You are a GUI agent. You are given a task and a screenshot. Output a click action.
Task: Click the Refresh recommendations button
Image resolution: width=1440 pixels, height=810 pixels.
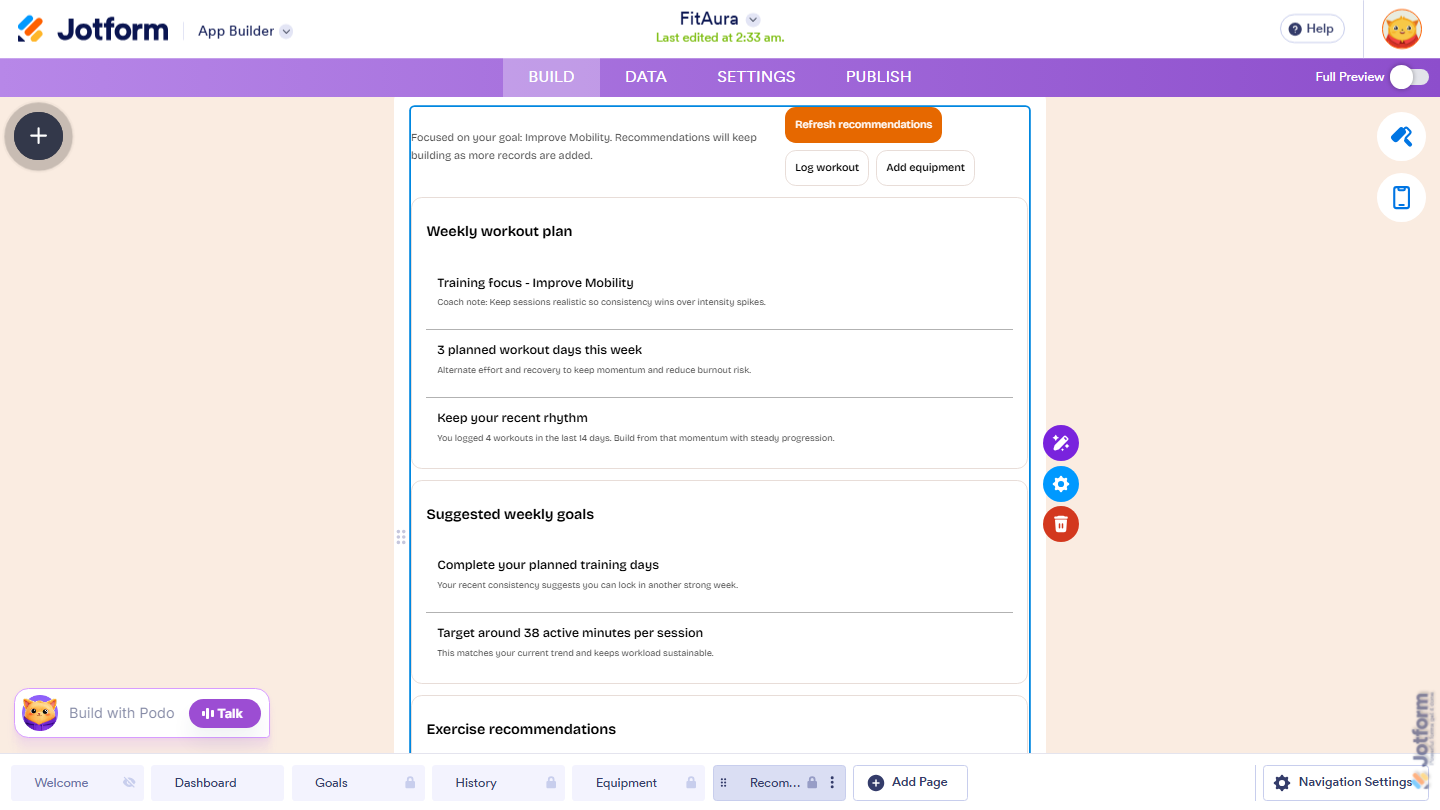[863, 125]
